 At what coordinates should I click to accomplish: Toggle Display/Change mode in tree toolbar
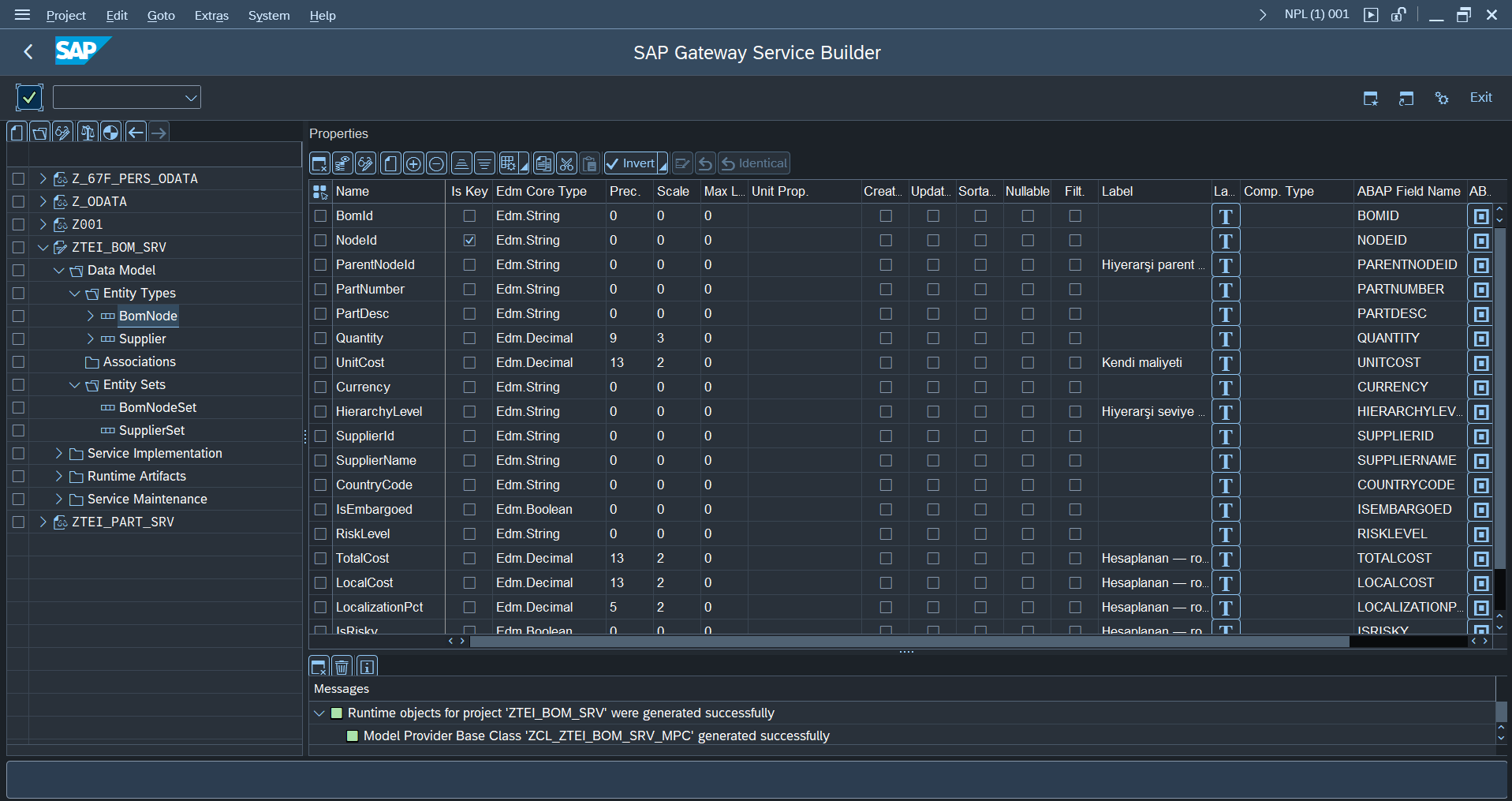[x=63, y=132]
